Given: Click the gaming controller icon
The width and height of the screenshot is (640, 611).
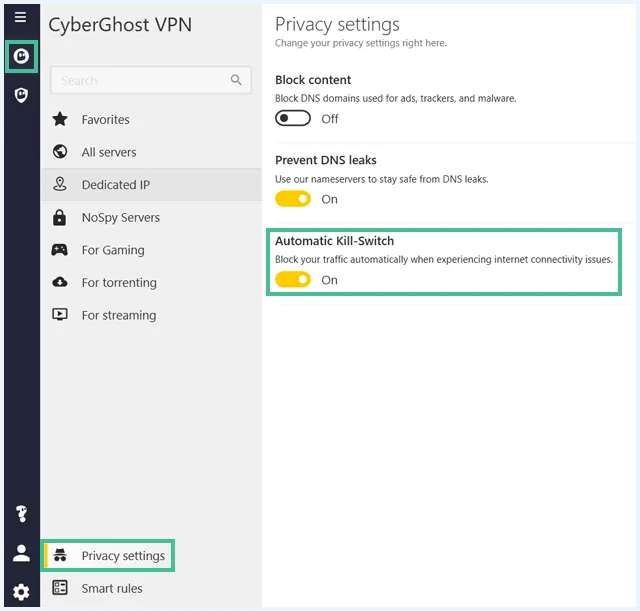Looking at the screenshot, I should (x=60, y=249).
